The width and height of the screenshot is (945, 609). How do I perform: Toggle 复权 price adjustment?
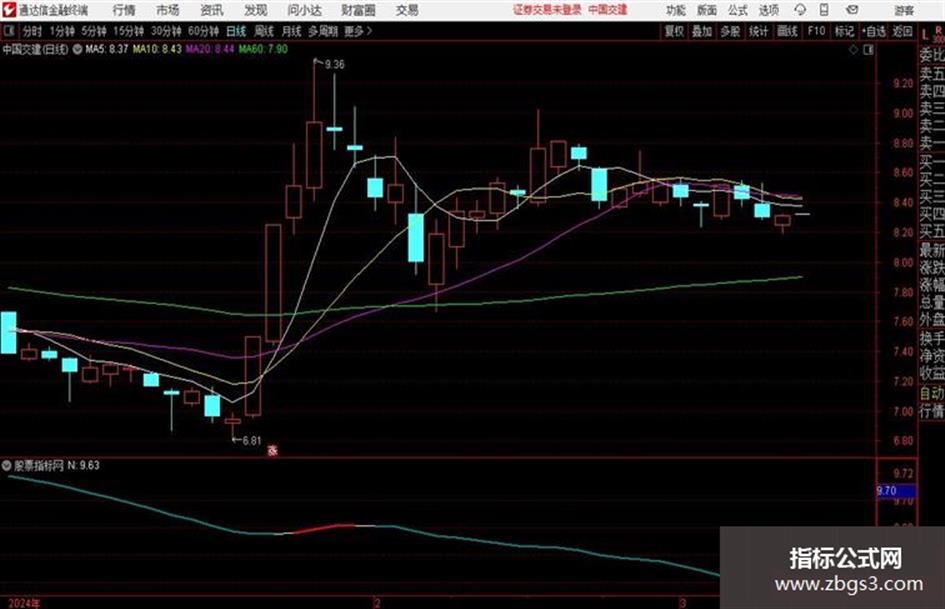pos(674,31)
